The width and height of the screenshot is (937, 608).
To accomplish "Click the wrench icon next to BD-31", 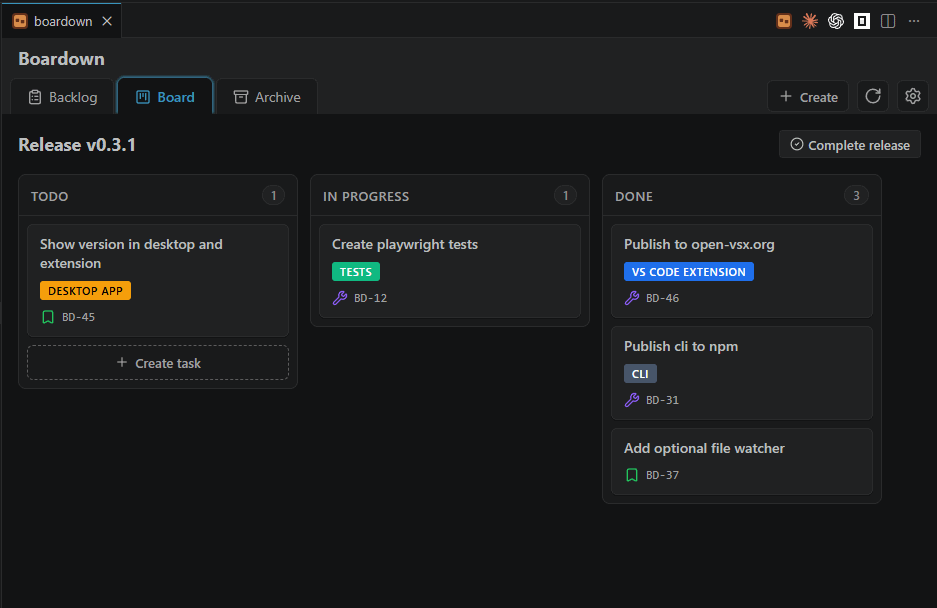I will tap(632, 400).
